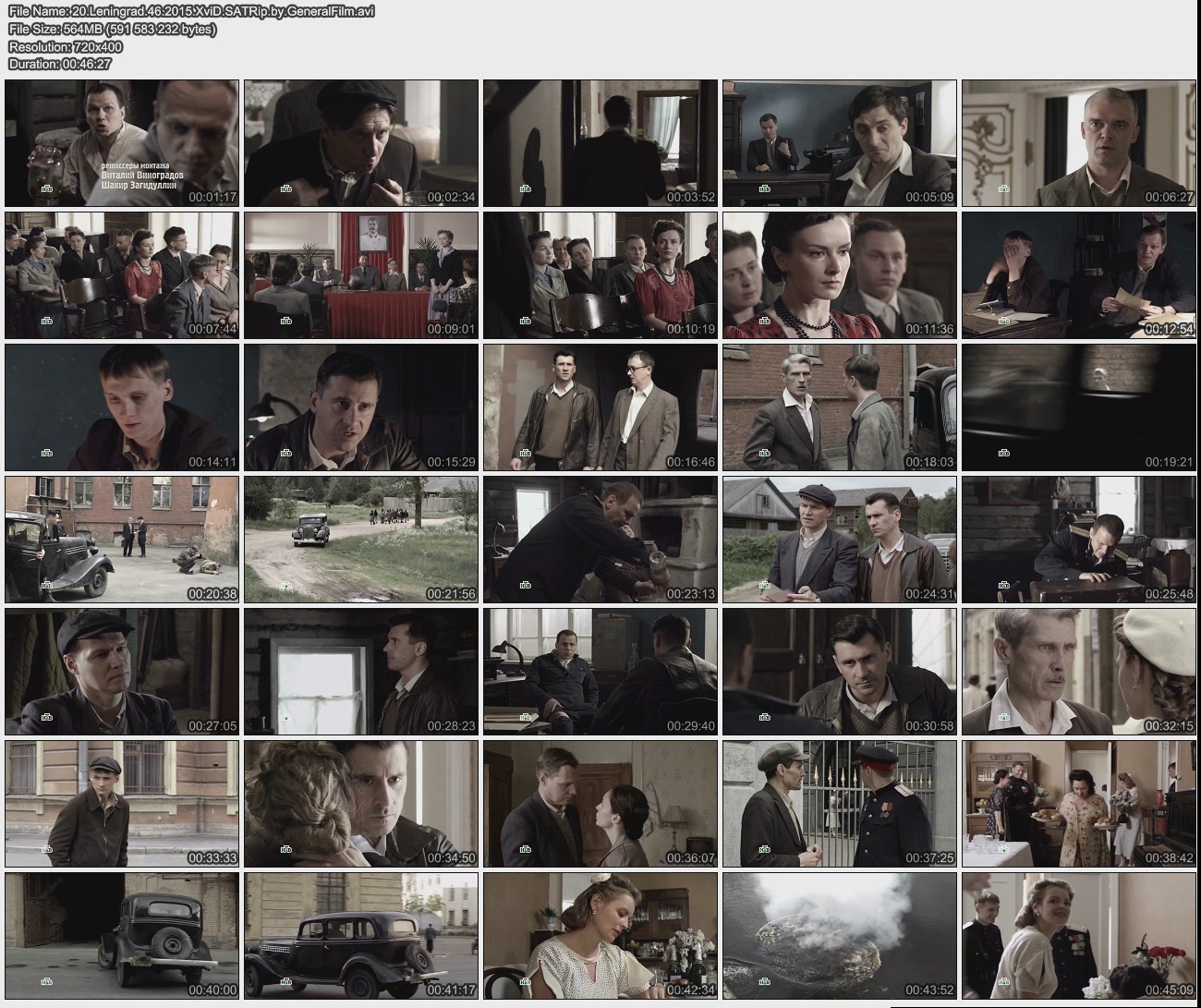The image size is (1201, 1008).
Task: Select the final thumbnail at 00:45:09
Action: pyautogui.click(x=1078, y=936)
